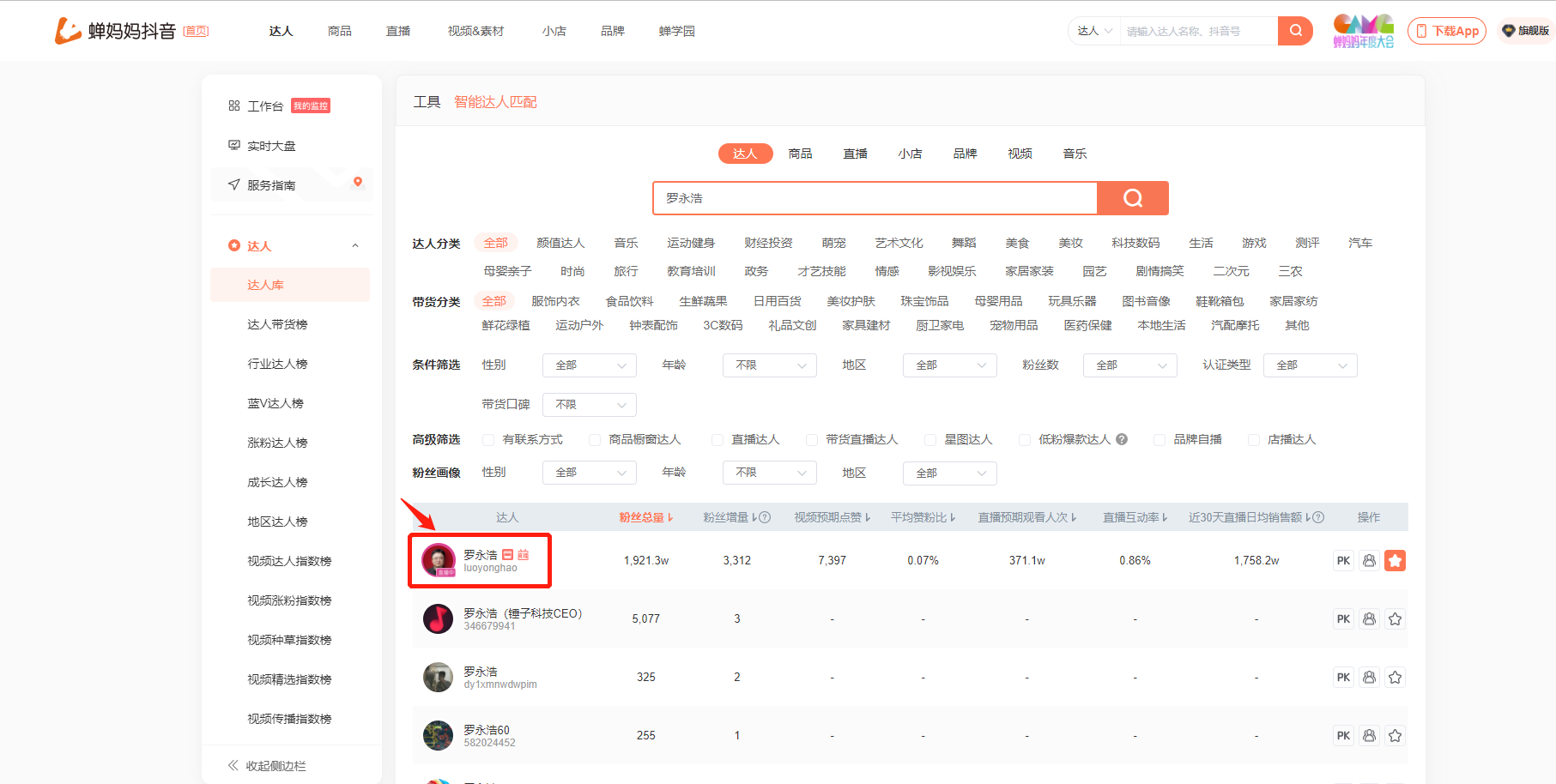Click PK icon in 锤子科技CEO row

[1343, 618]
